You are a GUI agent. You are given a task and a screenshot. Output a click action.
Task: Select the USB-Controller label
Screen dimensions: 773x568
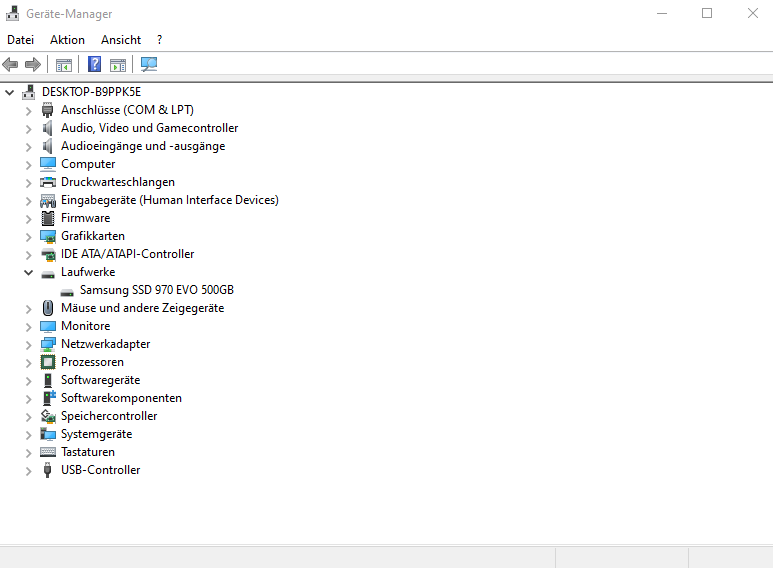click(x=101, y=470)
